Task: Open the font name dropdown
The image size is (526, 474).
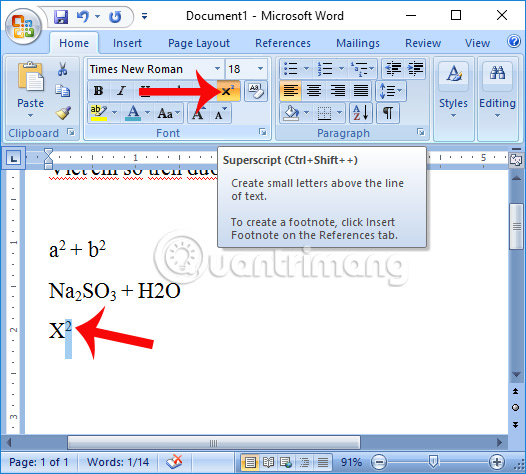Action: [217, 69]
